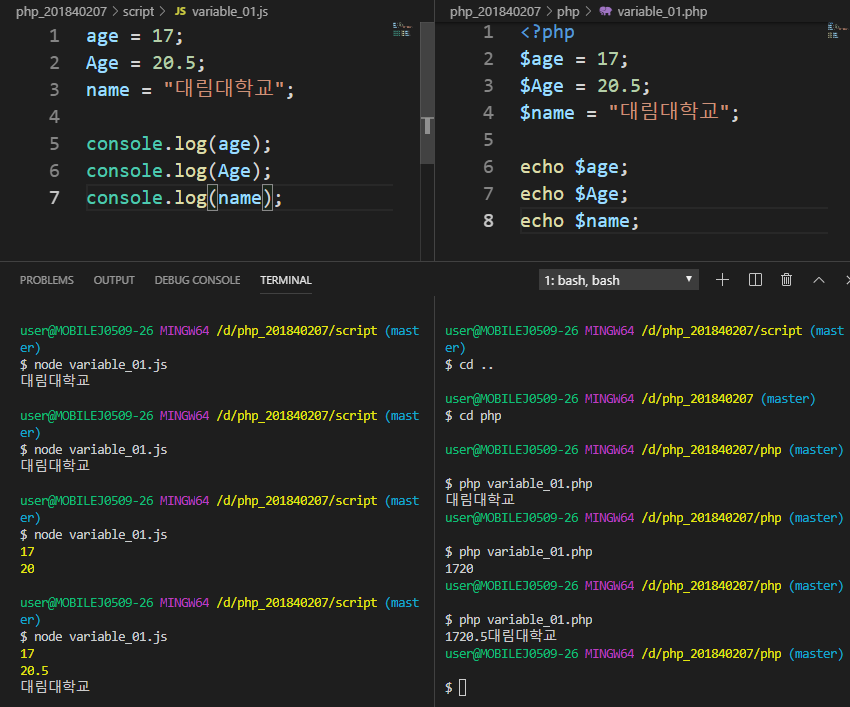Click the 'name = "대림대학교";' line in the JS file

click(190, 89)
